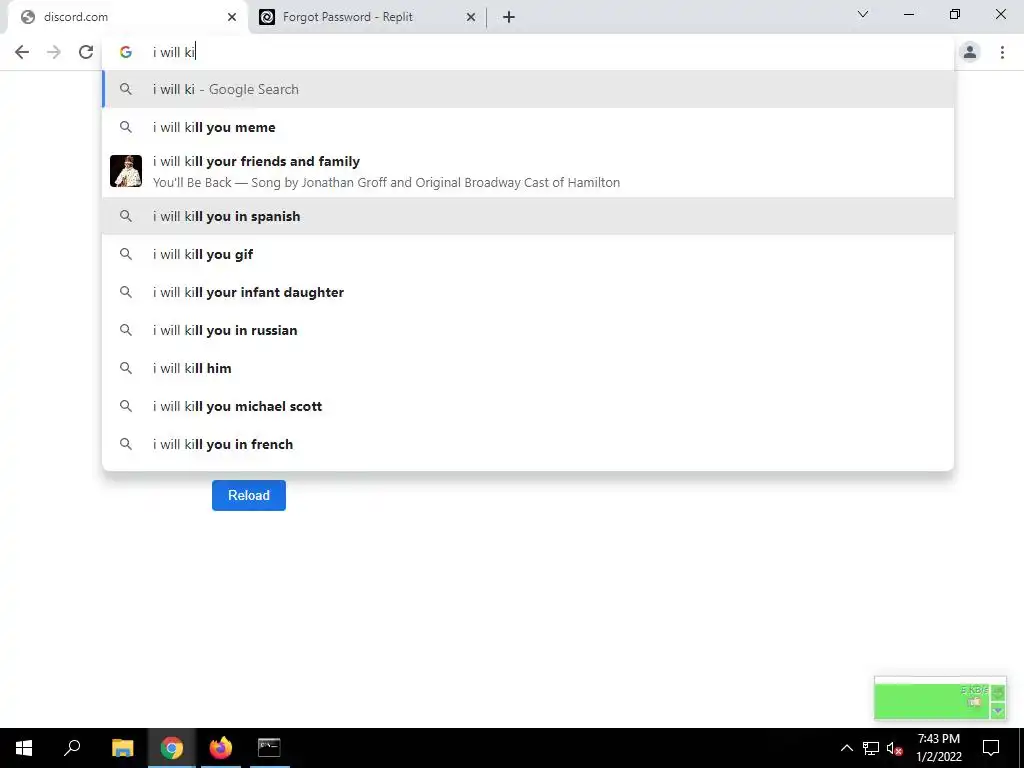Click the browser forward arrow
Image resolution: width=1024 pixels, height=768 pixels.
point(54,52)
